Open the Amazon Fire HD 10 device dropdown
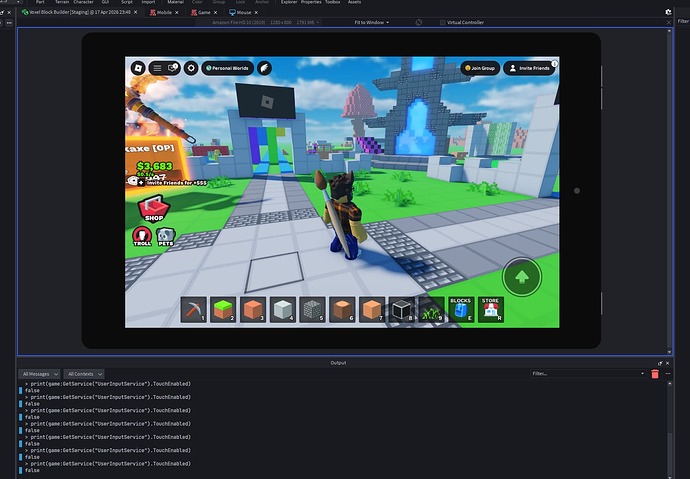 pyautogui.click(x=265, y=22)
